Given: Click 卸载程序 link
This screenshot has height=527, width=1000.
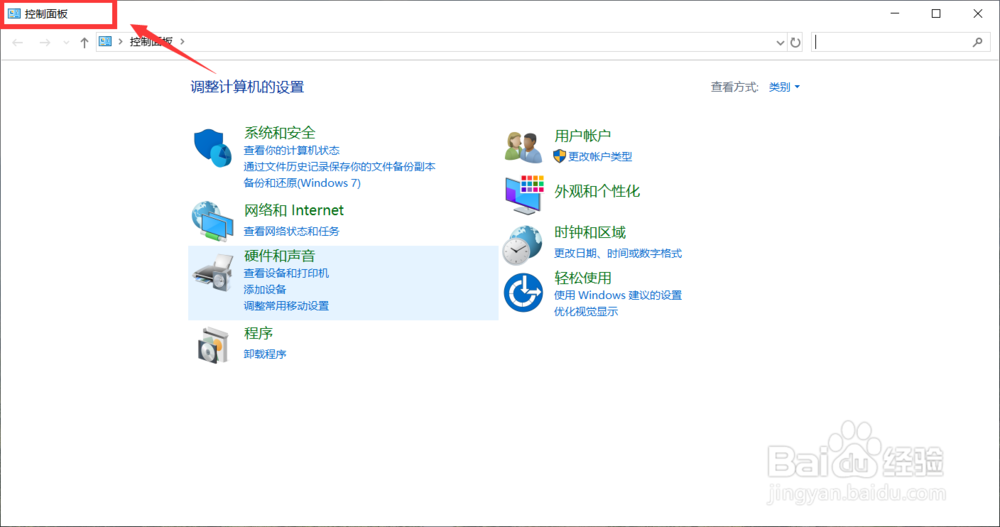Looking at the screenshot, I should pos(265,354).
